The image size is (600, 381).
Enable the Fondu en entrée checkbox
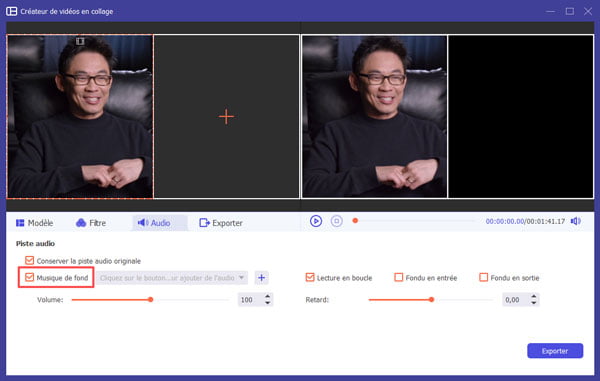coord(398,277)
